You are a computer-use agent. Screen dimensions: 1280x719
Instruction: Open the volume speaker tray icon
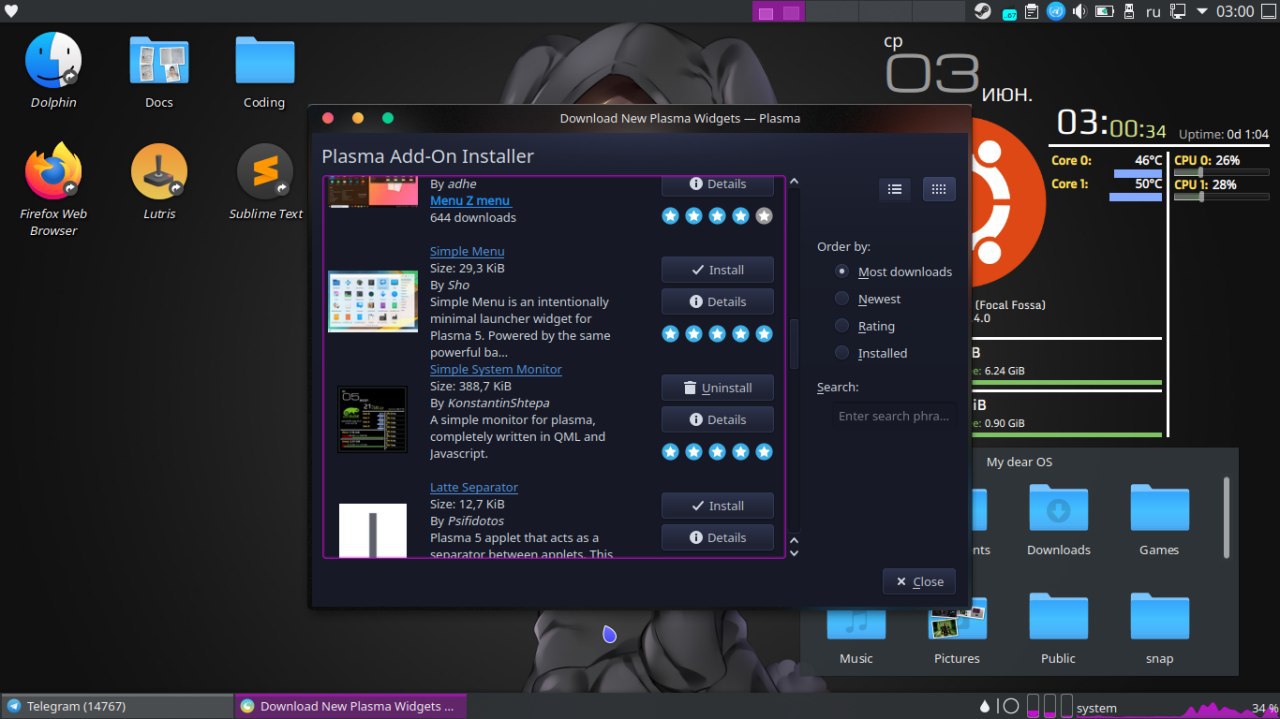coord(1080,12)
